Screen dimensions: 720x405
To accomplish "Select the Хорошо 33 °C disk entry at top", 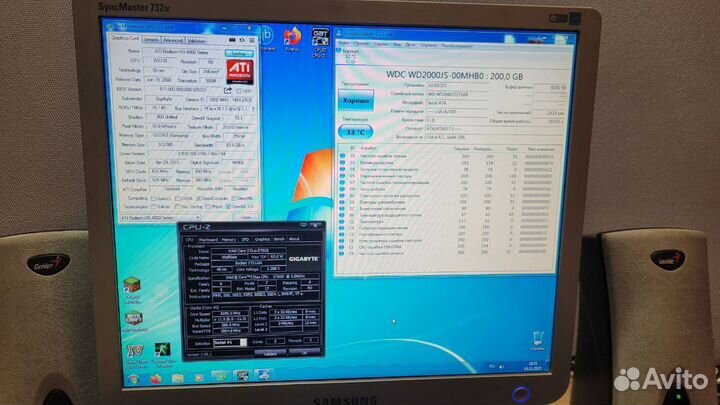I will pos(350,56).
